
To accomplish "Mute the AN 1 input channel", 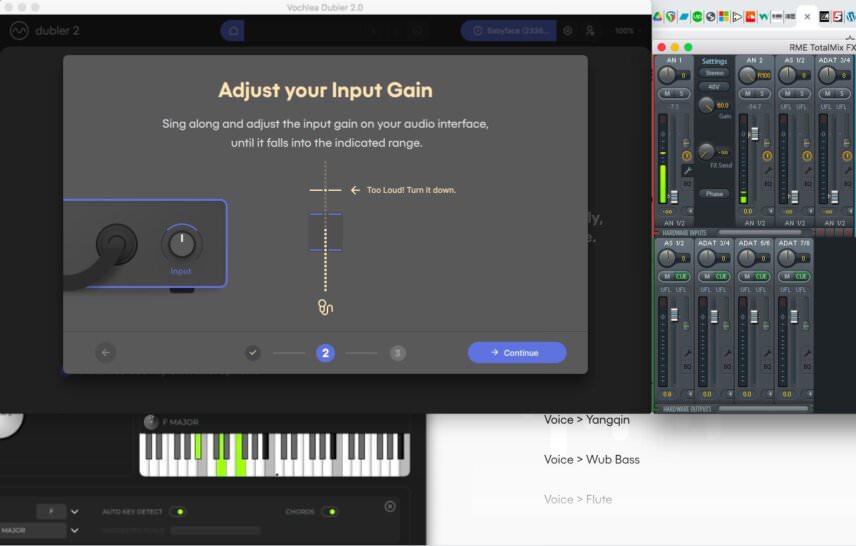I will 667,93.
